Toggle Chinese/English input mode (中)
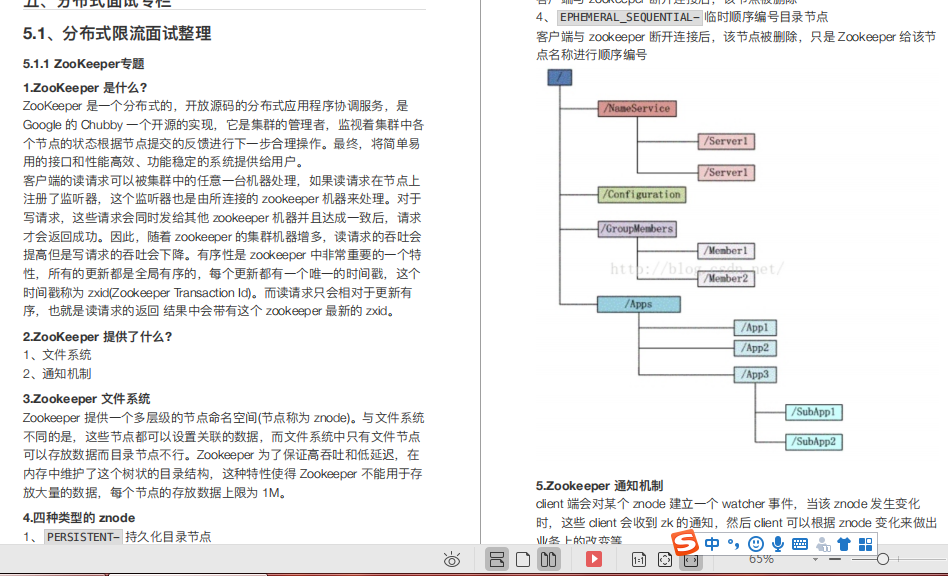 tap(712, 544)
